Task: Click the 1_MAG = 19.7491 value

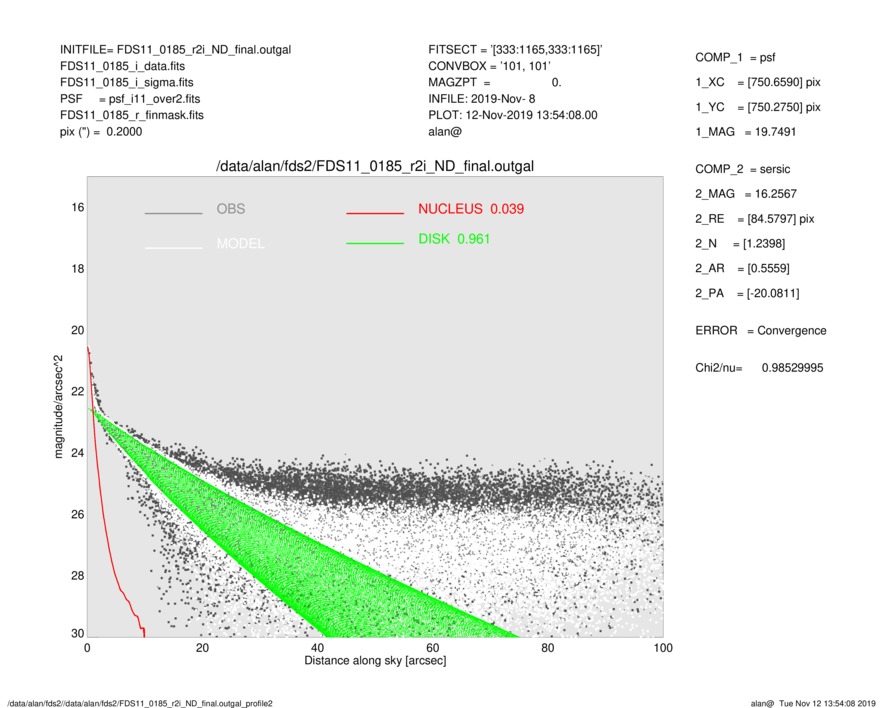Action: coord(746,132)
